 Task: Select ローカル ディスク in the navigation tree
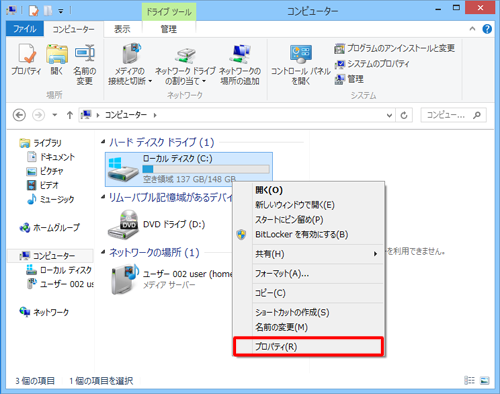(x=59, y=270)
